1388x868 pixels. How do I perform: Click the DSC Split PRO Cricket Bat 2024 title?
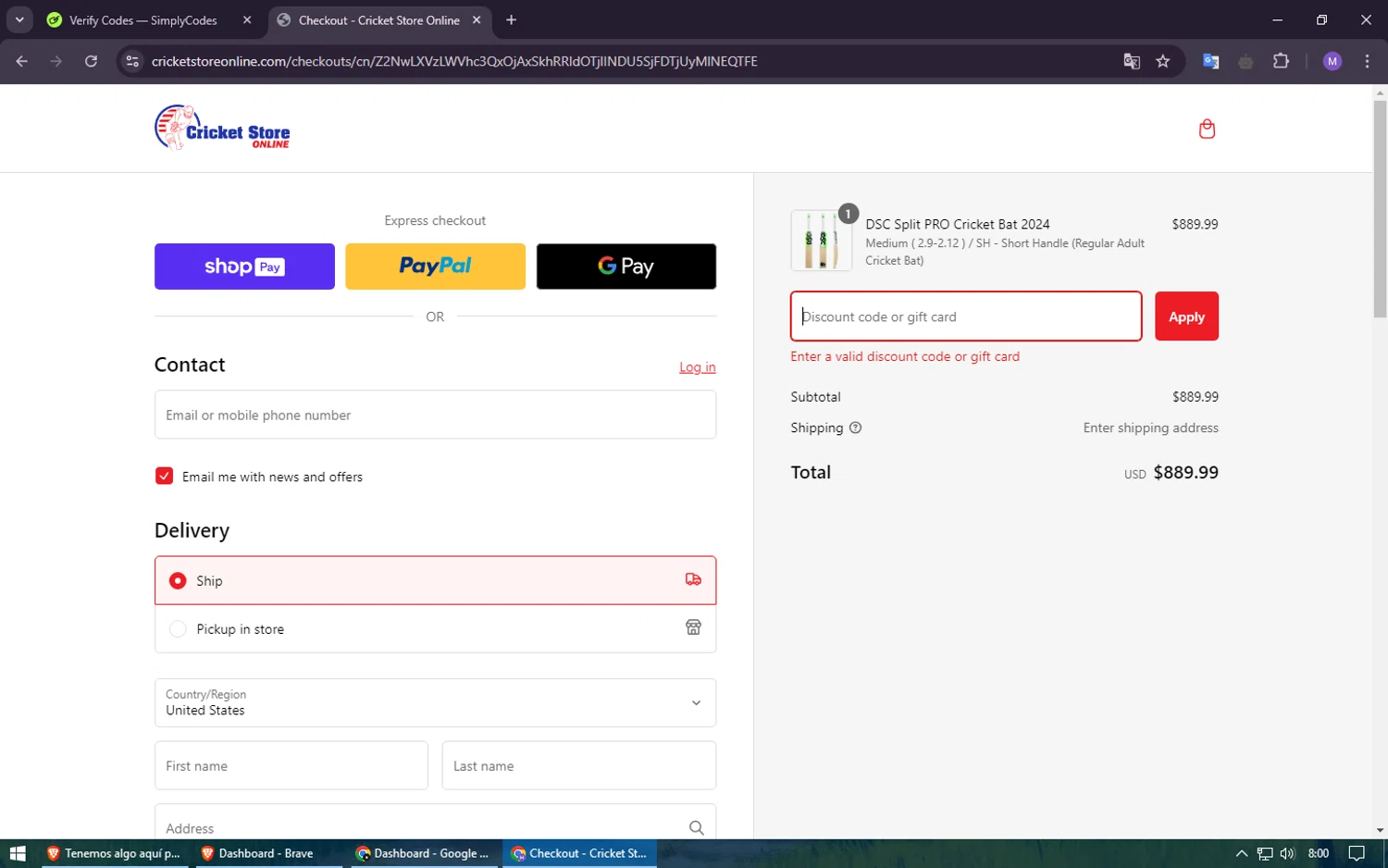958,224
